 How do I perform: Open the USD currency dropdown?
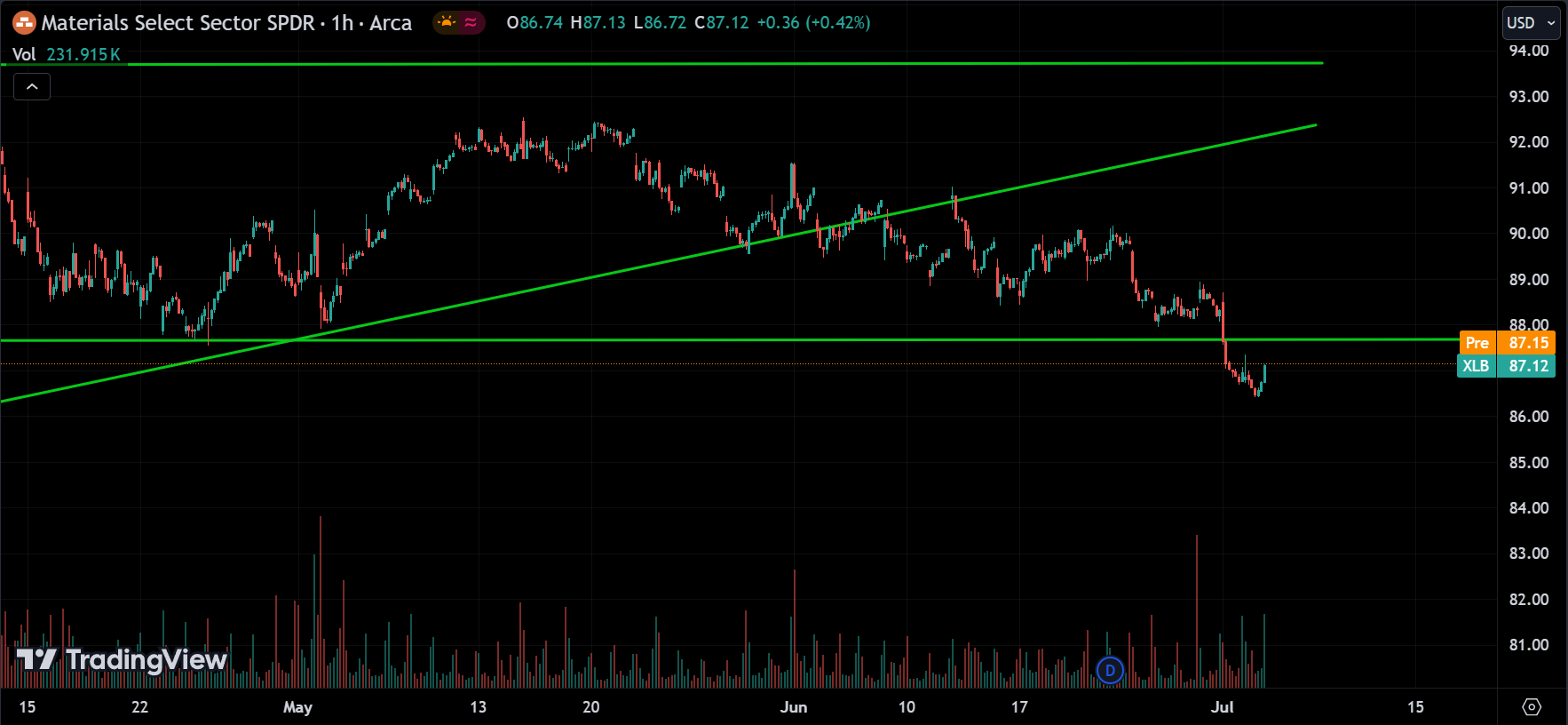tap(1531, 23)
